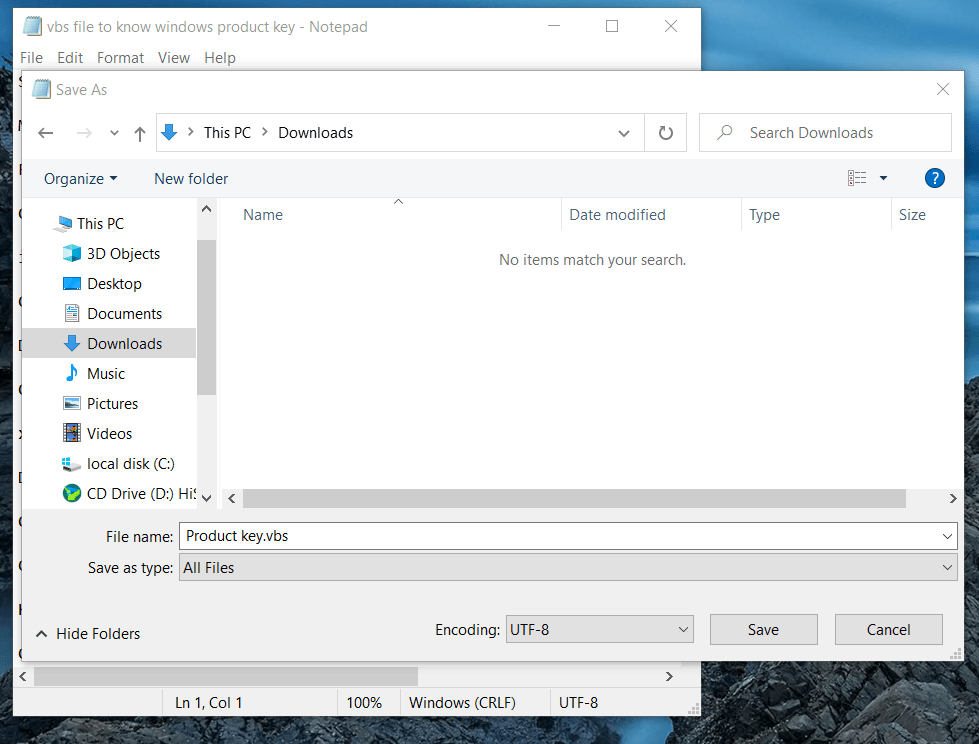Sort by Date modified column header
This screenshot has height=744, width=979.
click(617, 215)
